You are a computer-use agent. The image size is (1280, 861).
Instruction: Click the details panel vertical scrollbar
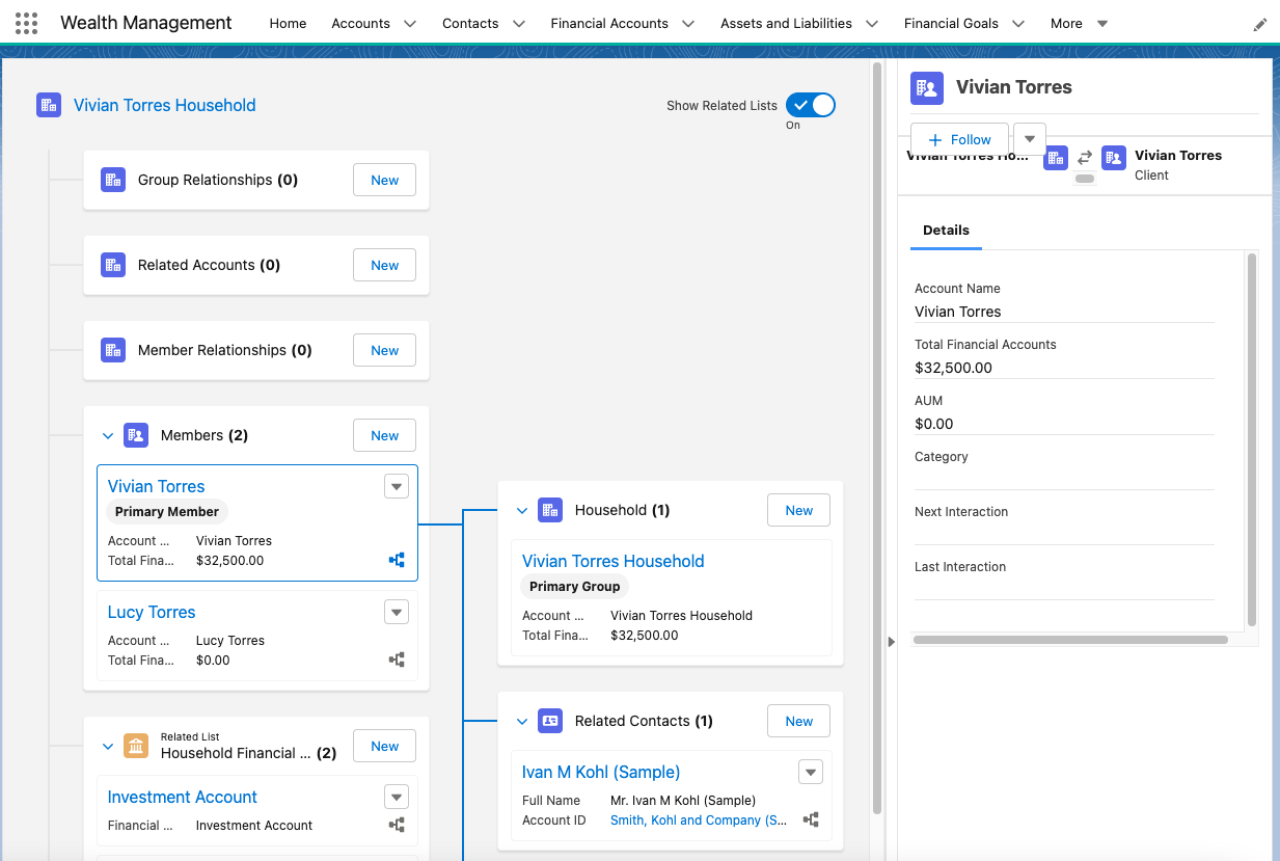1252,438
